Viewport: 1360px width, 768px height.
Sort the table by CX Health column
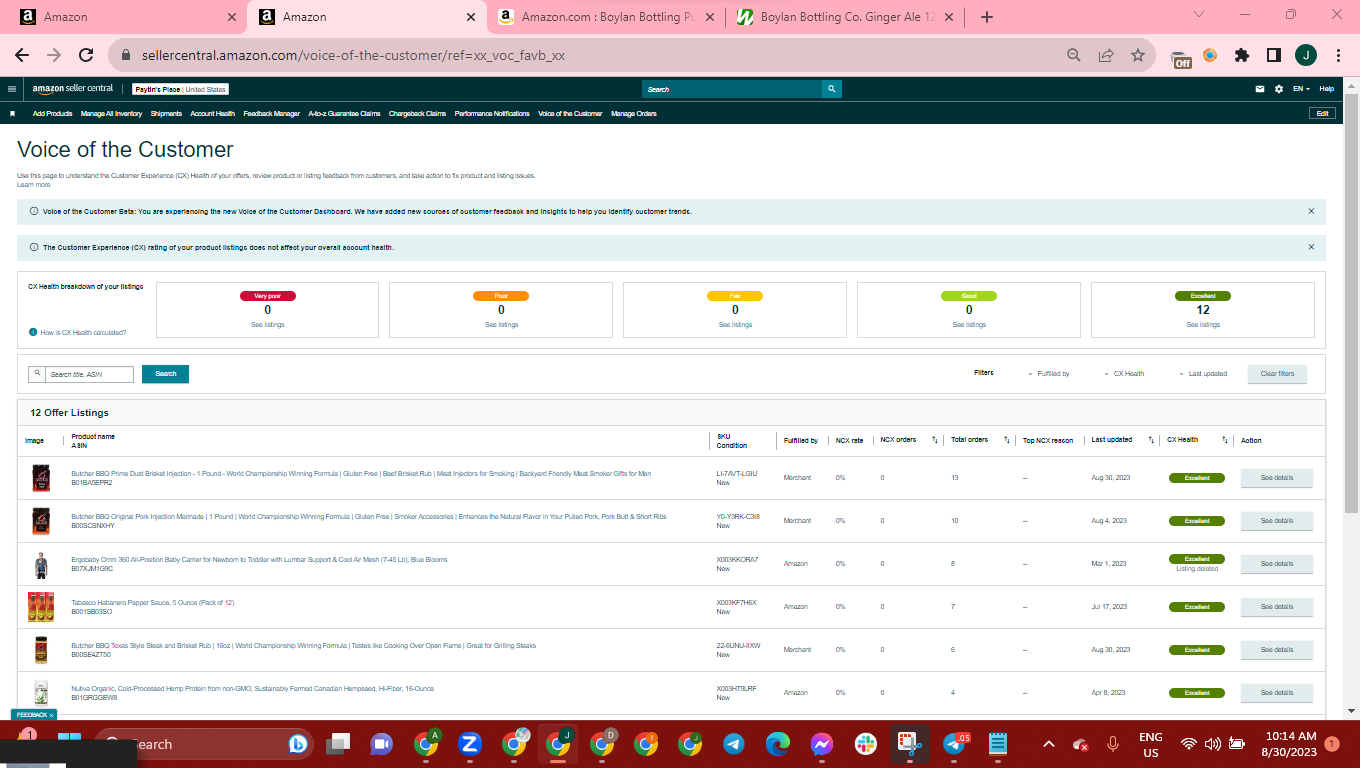(1225, 440)
